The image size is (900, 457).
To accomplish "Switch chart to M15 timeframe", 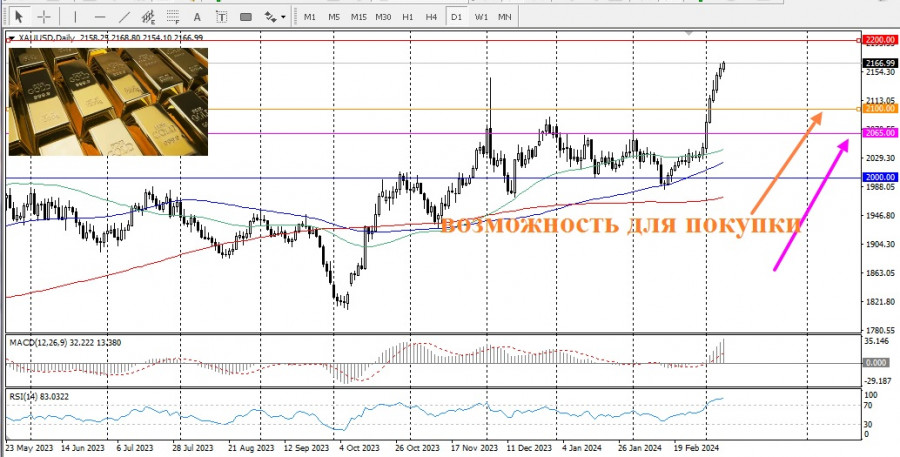I will tap(359, 17).
